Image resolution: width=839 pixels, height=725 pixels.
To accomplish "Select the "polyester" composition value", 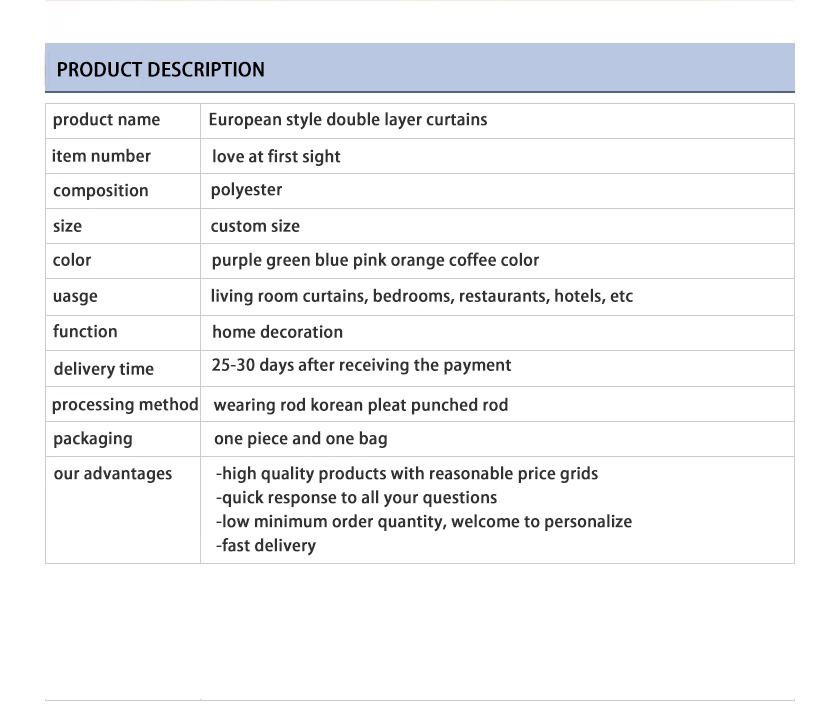I will click(x=246, y=190).
